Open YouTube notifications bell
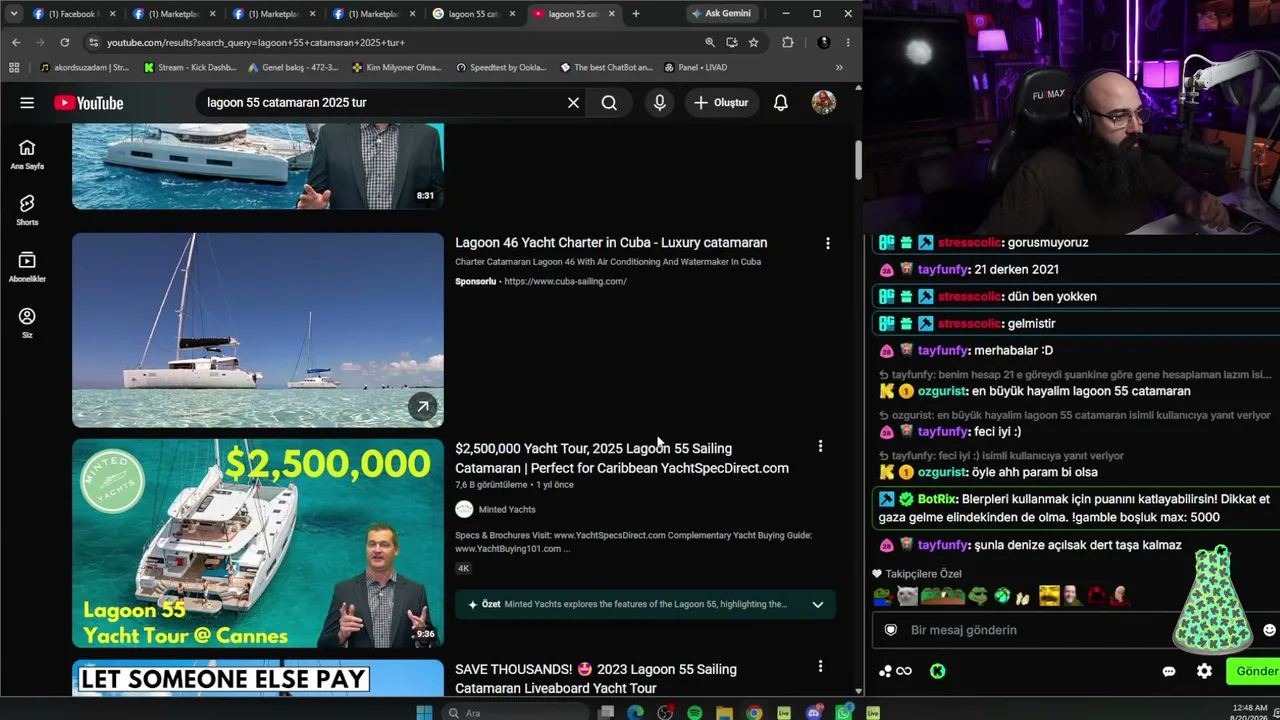 [781, 103]
